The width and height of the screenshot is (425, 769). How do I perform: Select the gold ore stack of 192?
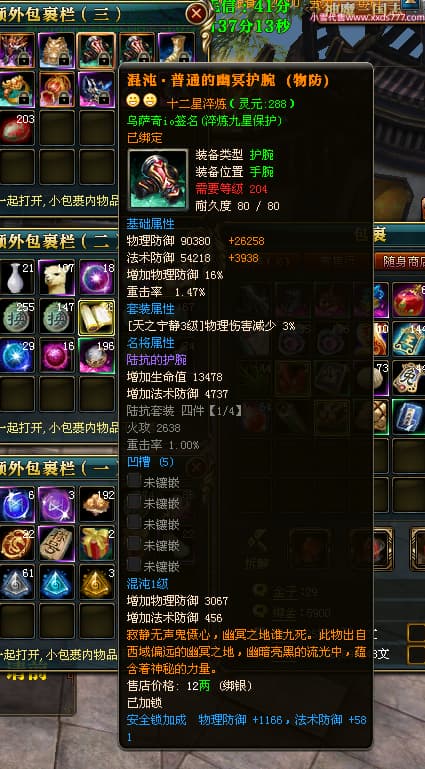tap(97, 504)
